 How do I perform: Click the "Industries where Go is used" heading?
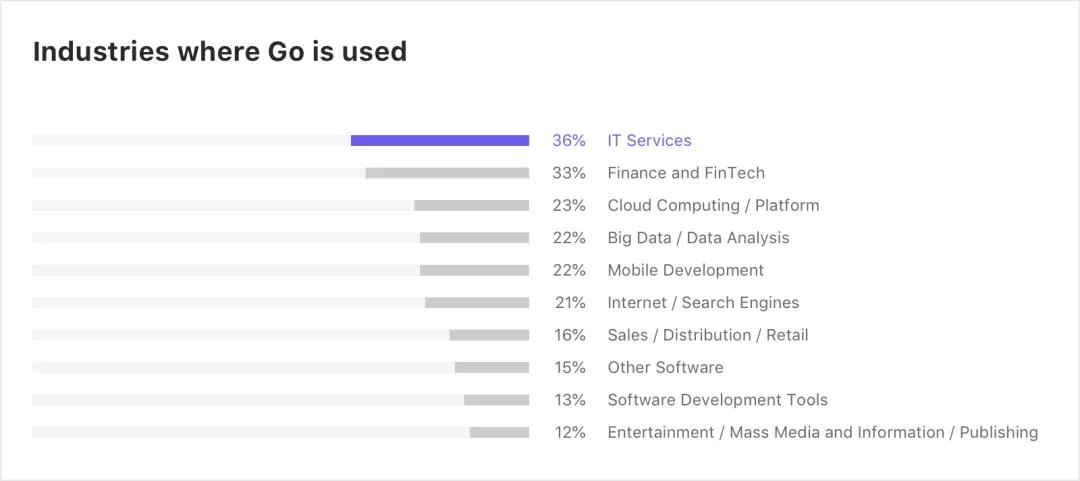click(x=220, y=52)
